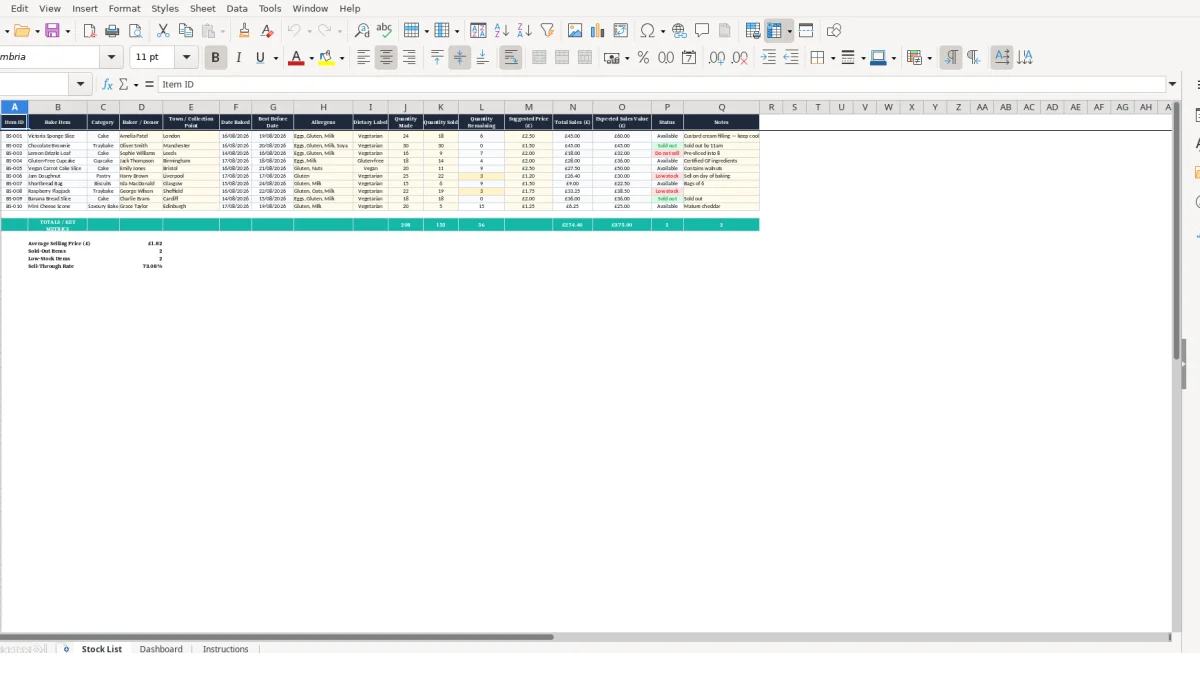Viewport: 1200px width, 675px height.
Task: Open the Data menu
Action: (237, 8)
